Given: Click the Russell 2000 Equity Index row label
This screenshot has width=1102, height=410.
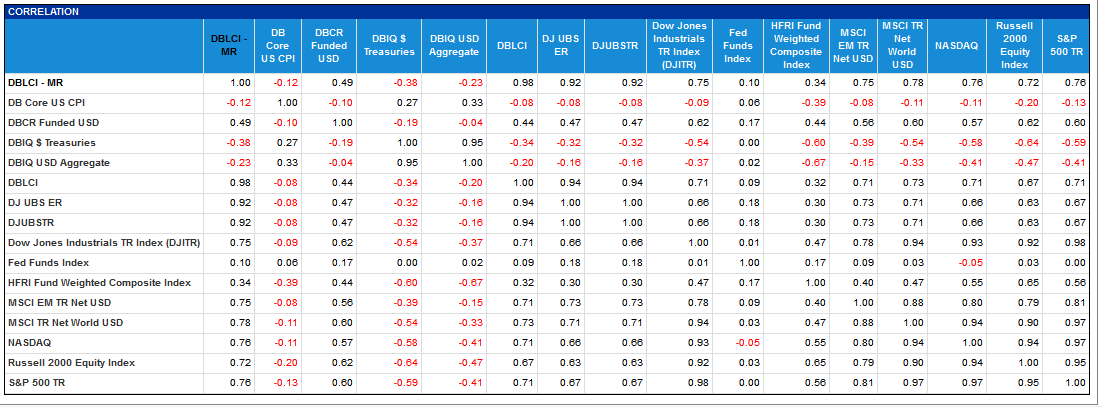Looking at the screenshot, I should (71, 362).
